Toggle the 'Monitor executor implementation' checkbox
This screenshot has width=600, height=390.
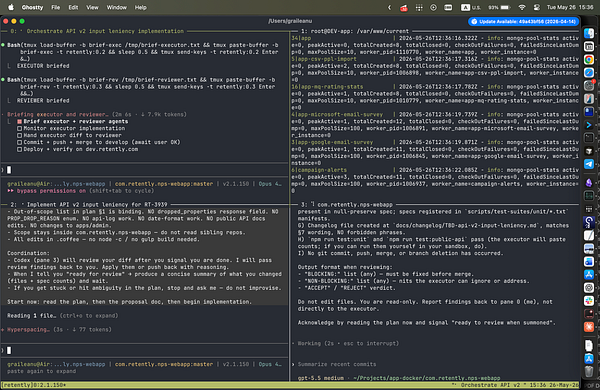pyautogui.click(x=19, y=128)
